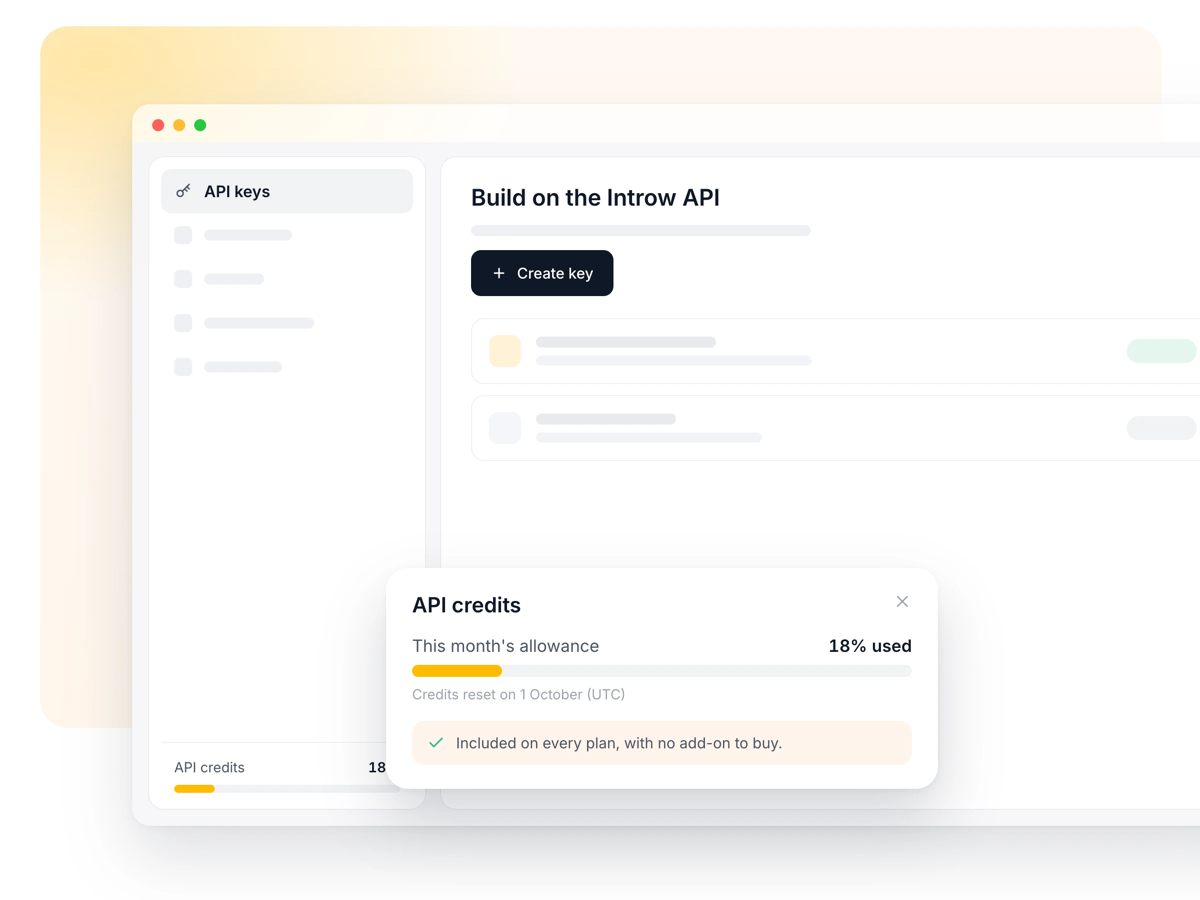Click the green window maximize dot

point(200,125)
